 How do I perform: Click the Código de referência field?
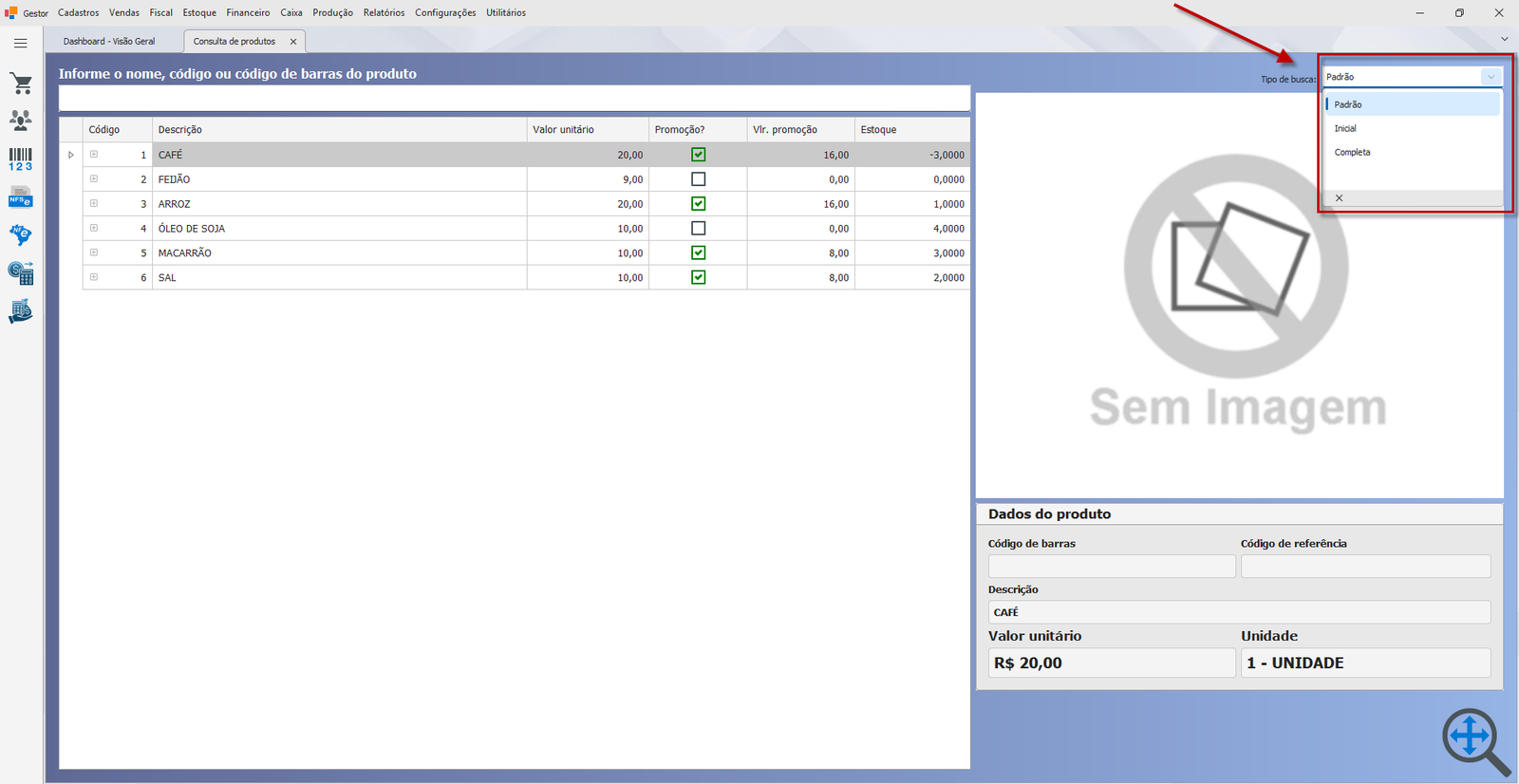1365,567
